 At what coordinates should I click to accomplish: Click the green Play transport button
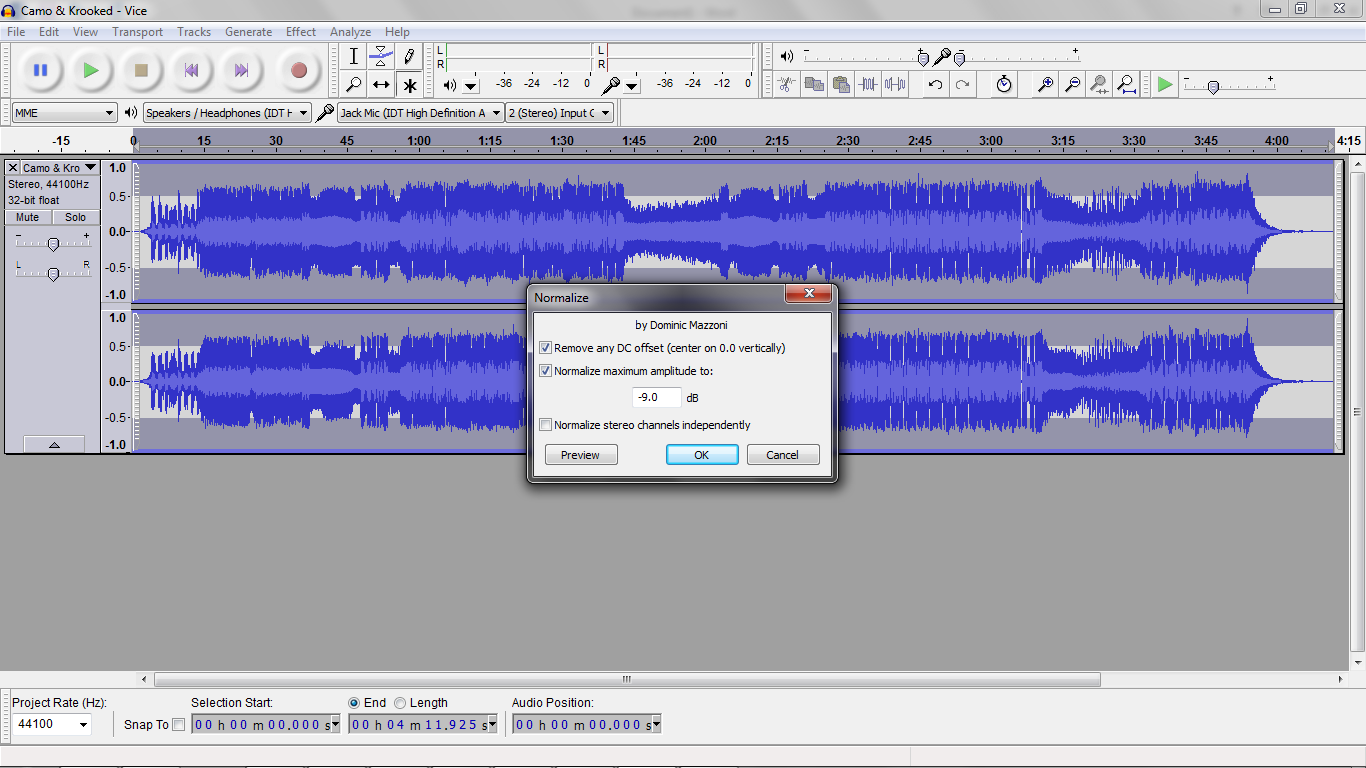click(91, 70)
